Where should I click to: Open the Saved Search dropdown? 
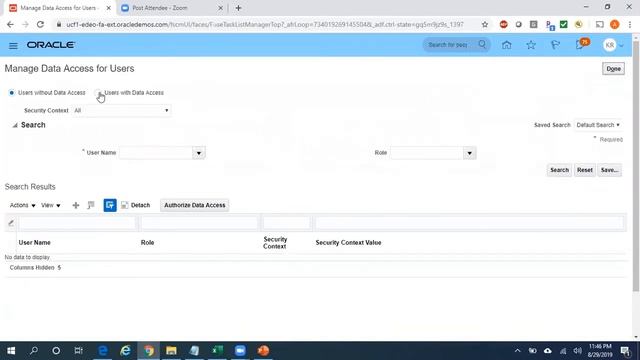coord(598,125)
